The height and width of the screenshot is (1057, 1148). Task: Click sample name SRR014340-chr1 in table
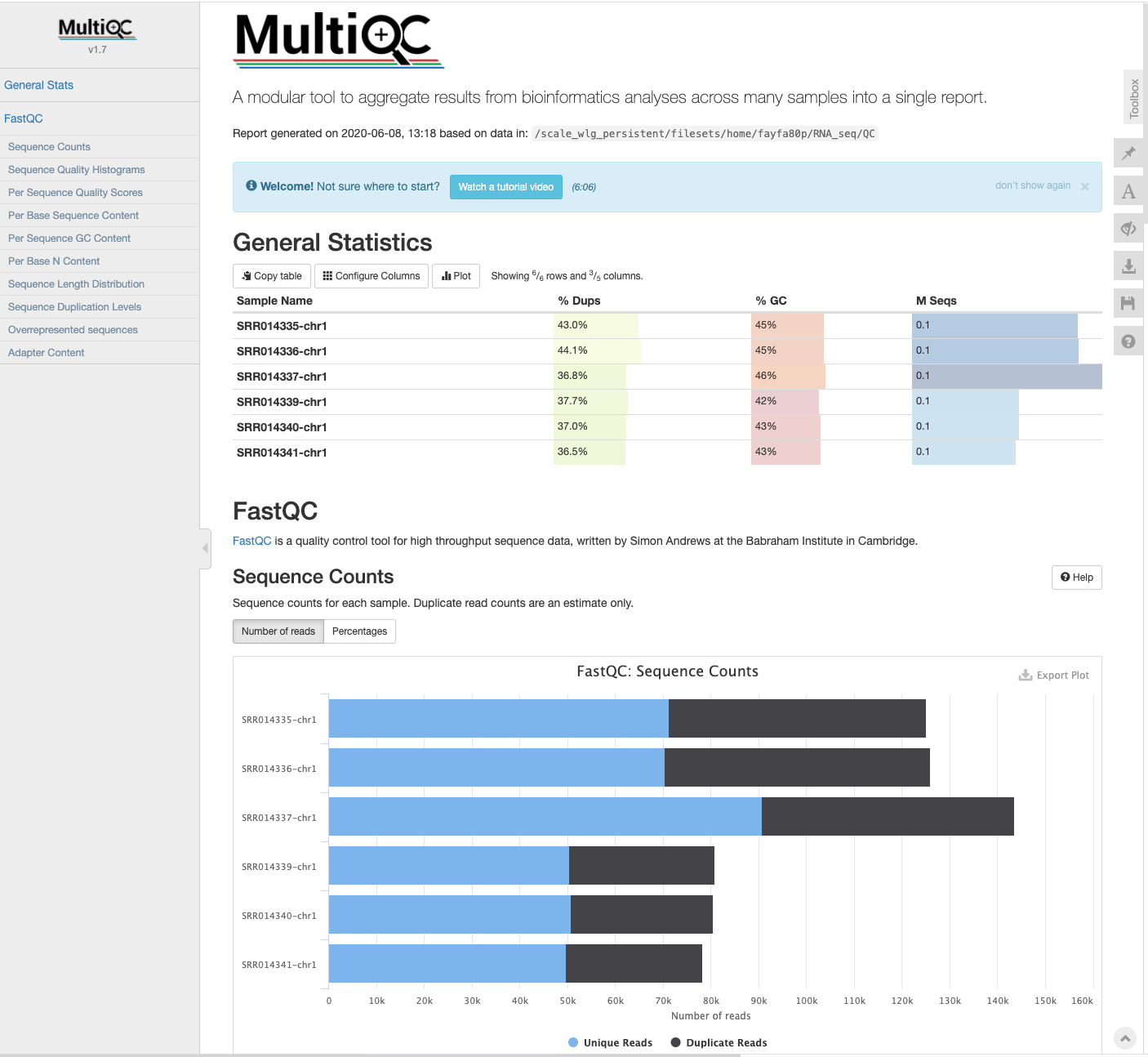coord(282,427)
